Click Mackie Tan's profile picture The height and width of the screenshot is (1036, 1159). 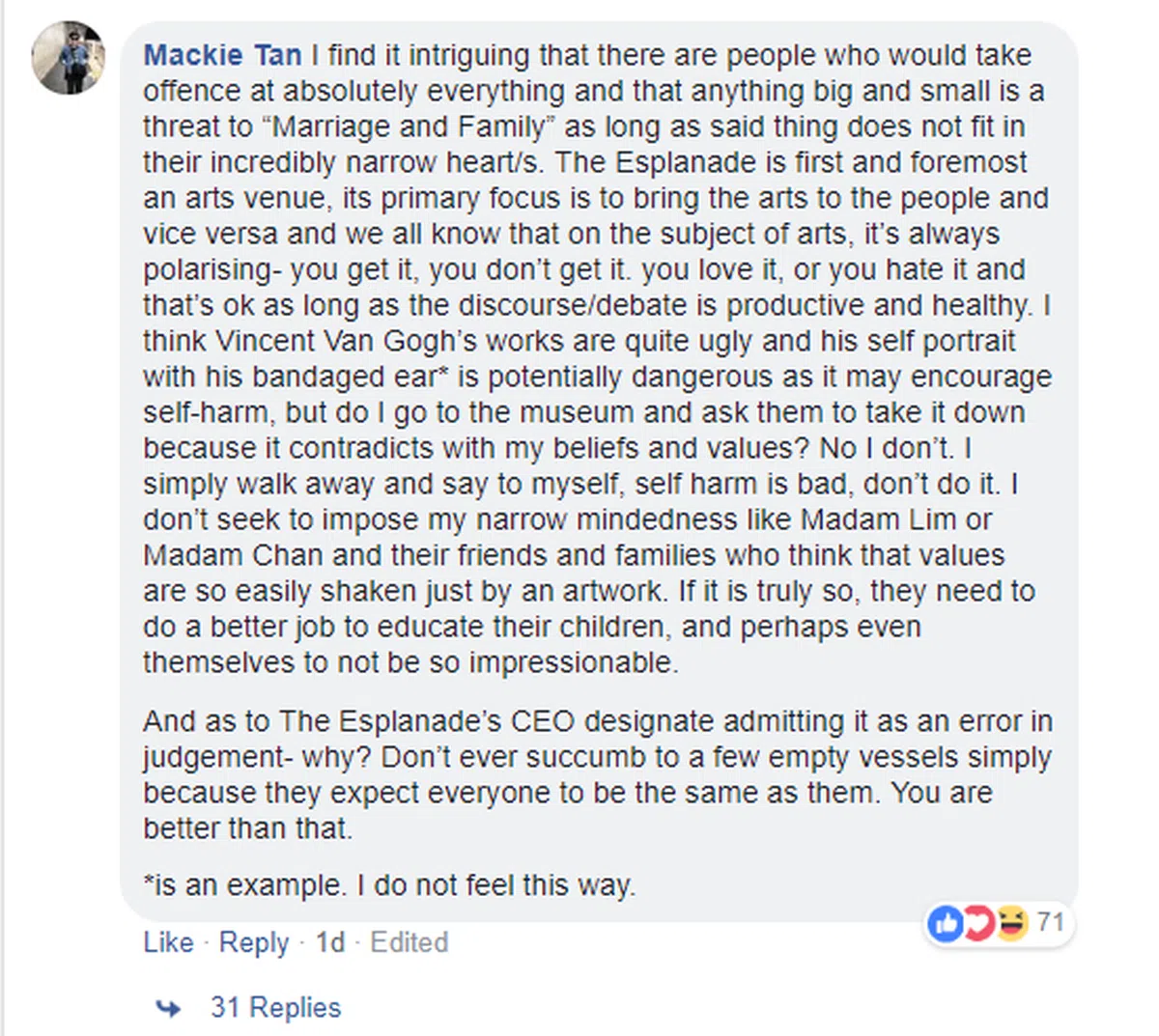(x=68, y=58)
